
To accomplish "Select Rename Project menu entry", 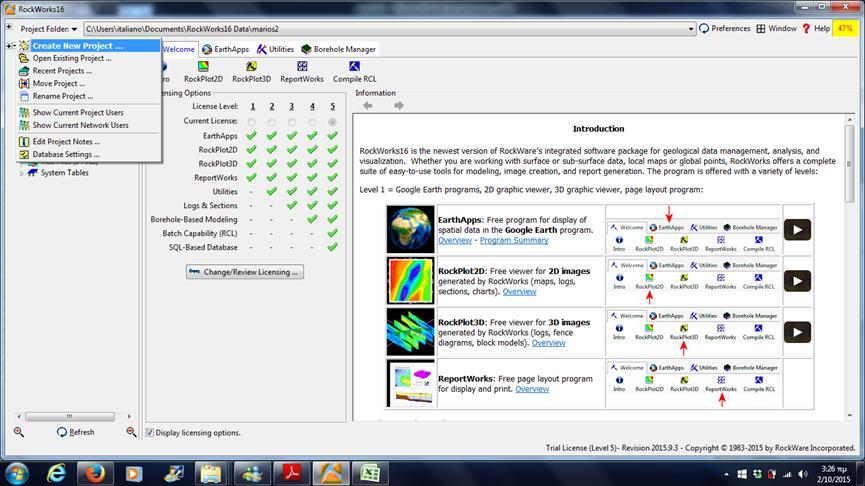I will [x=89, y=96].
